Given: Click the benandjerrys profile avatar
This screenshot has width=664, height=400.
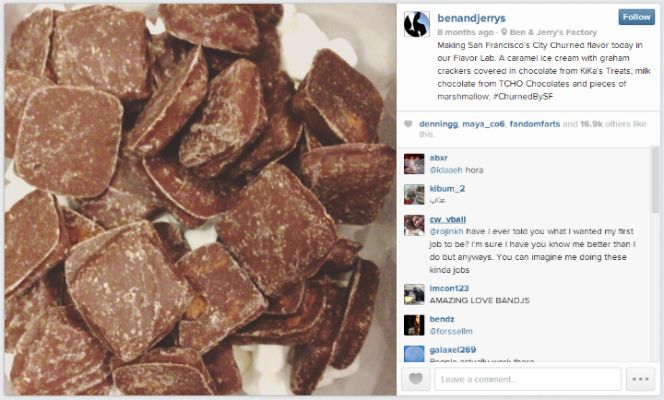Looking at the screenshot, I should [x=417, y=24].
